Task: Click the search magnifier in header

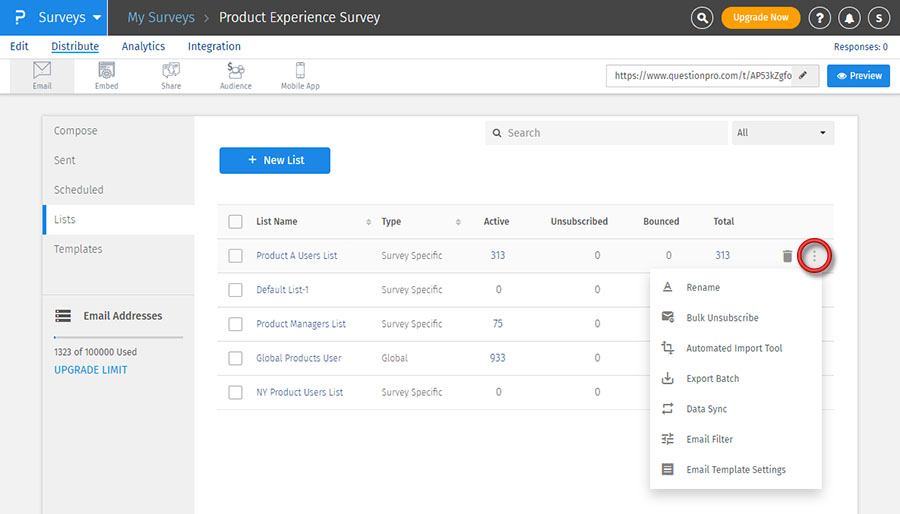Action: coord(703,18)
